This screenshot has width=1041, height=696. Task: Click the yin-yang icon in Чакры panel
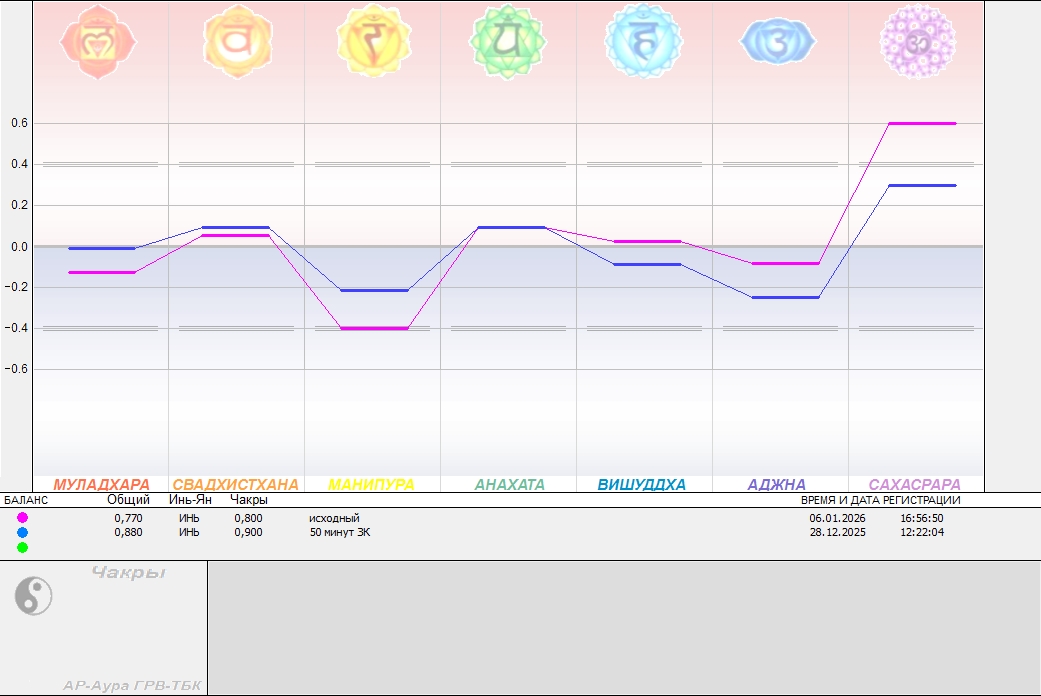pyautogui.click(x=33, y=597)
